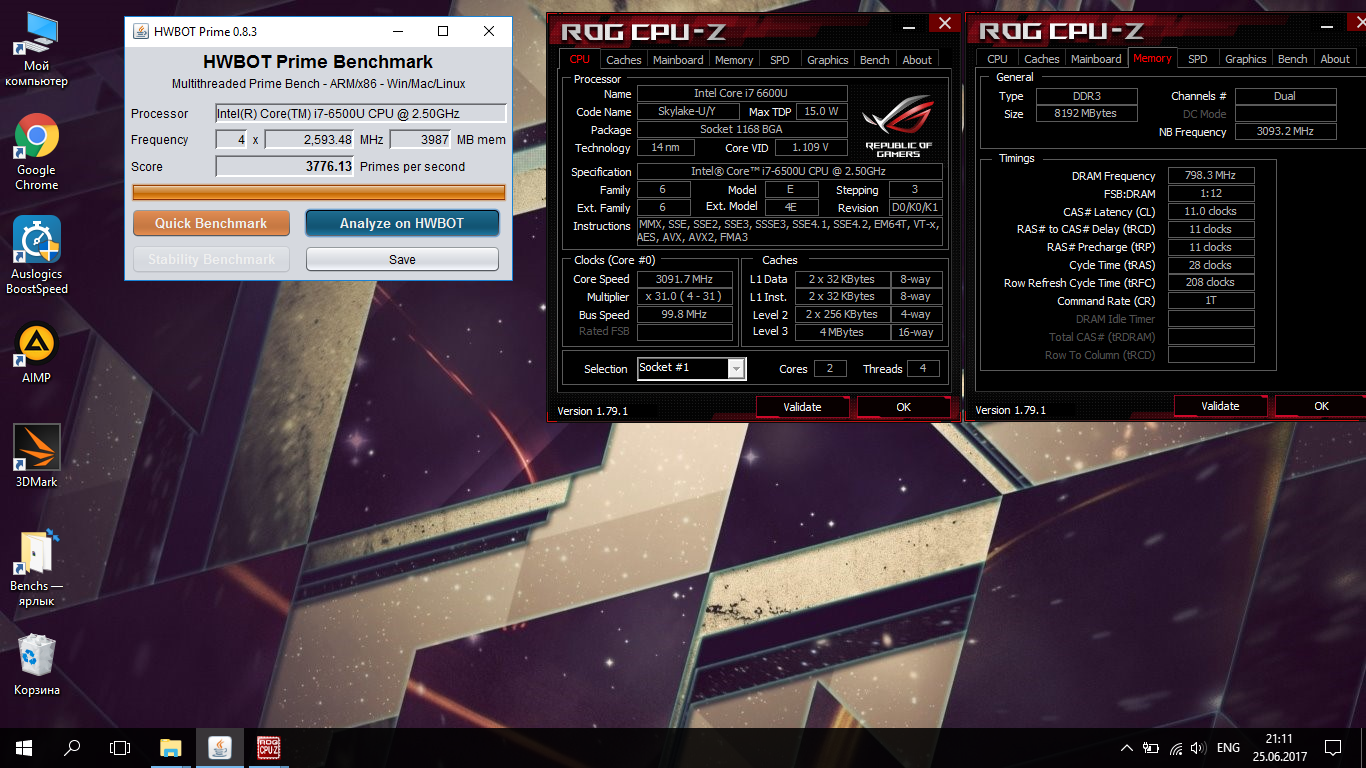Open Graphics tab in left CPU-Z window

[828, 60]
